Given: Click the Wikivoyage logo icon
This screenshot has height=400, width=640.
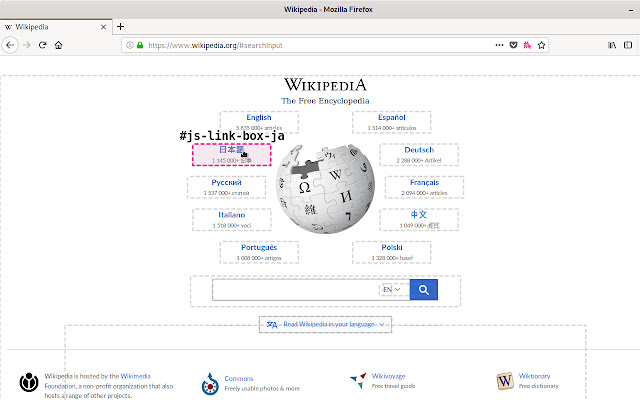Looking at the screenshot, I should [358, 381].
